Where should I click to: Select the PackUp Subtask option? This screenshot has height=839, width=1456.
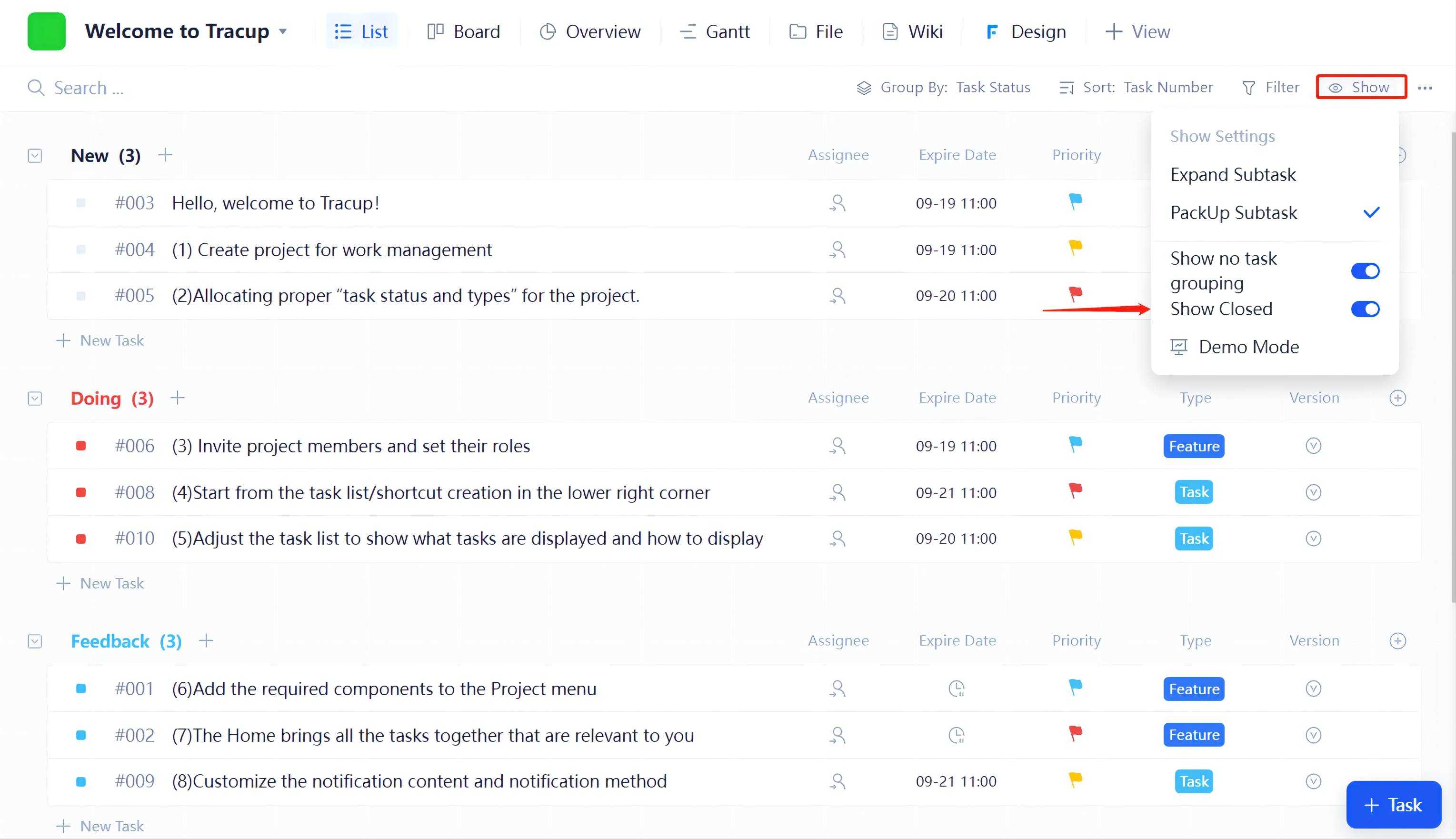(1234, 213)
